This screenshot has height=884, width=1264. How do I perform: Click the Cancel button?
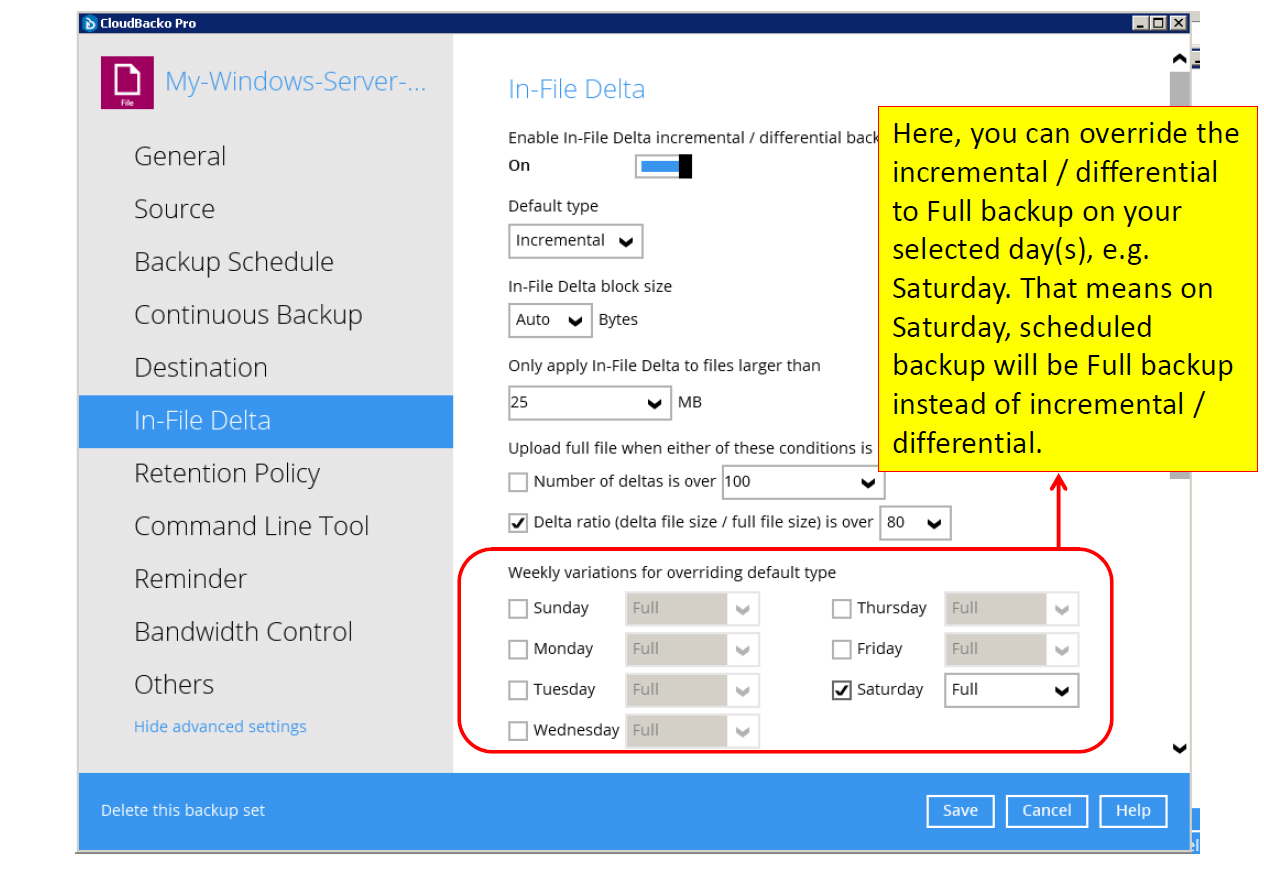coord(1046,811)
